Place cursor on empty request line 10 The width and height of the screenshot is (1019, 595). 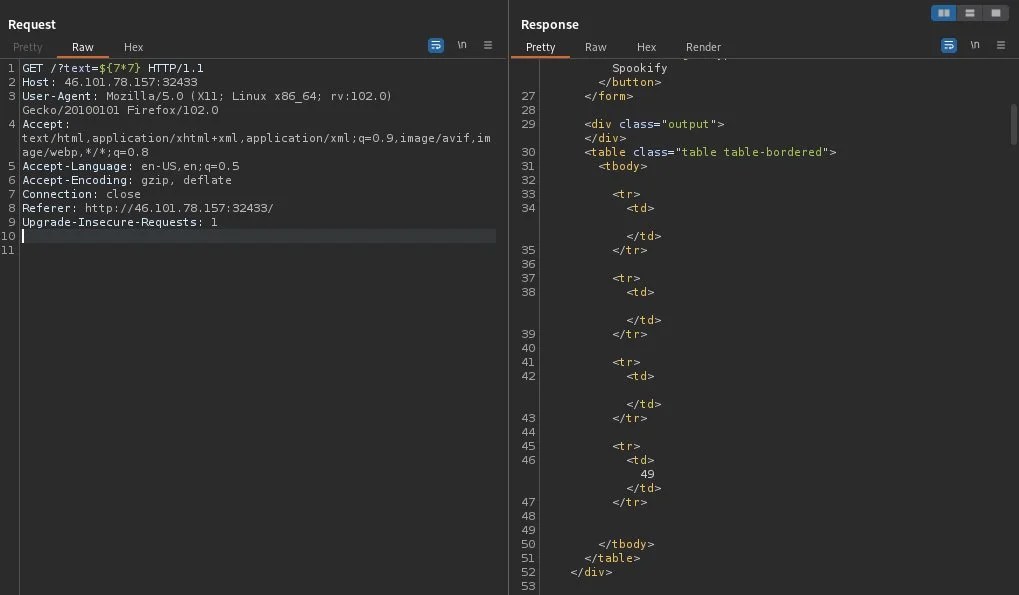tap(259, 236)
